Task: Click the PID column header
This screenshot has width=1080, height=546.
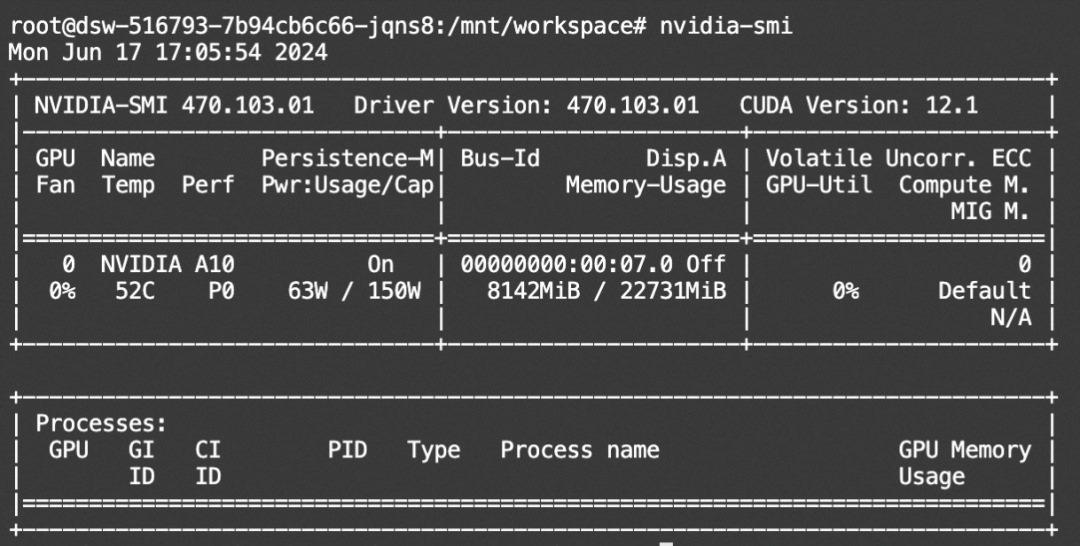Action: pyautogui.click(x=347, y=450)
